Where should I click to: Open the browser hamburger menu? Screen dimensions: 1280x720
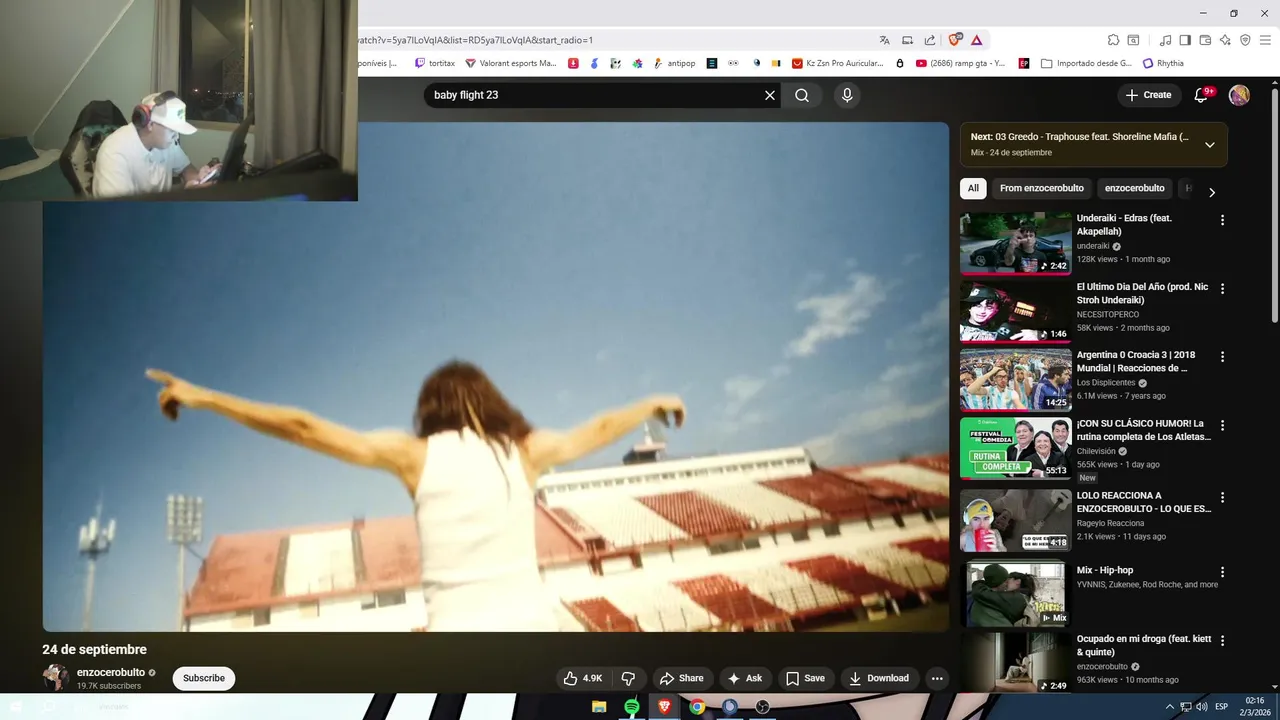(1265, 40)
